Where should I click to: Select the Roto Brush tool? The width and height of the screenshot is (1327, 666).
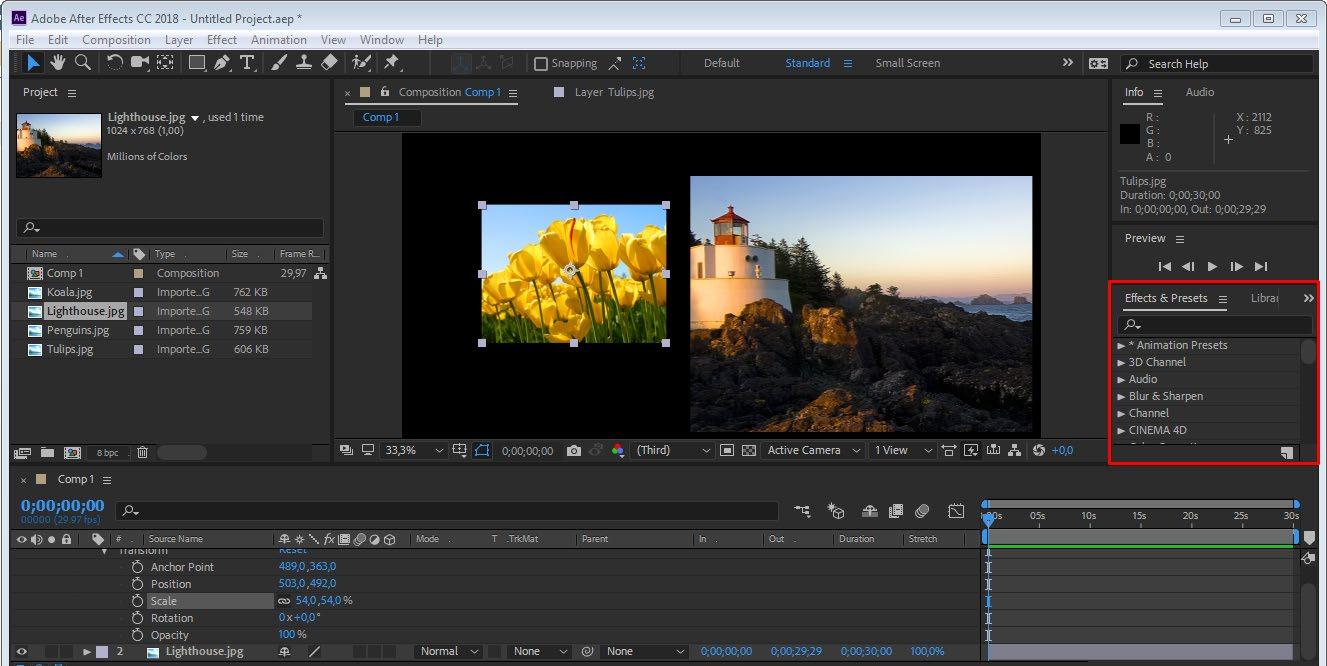point(360,63)
